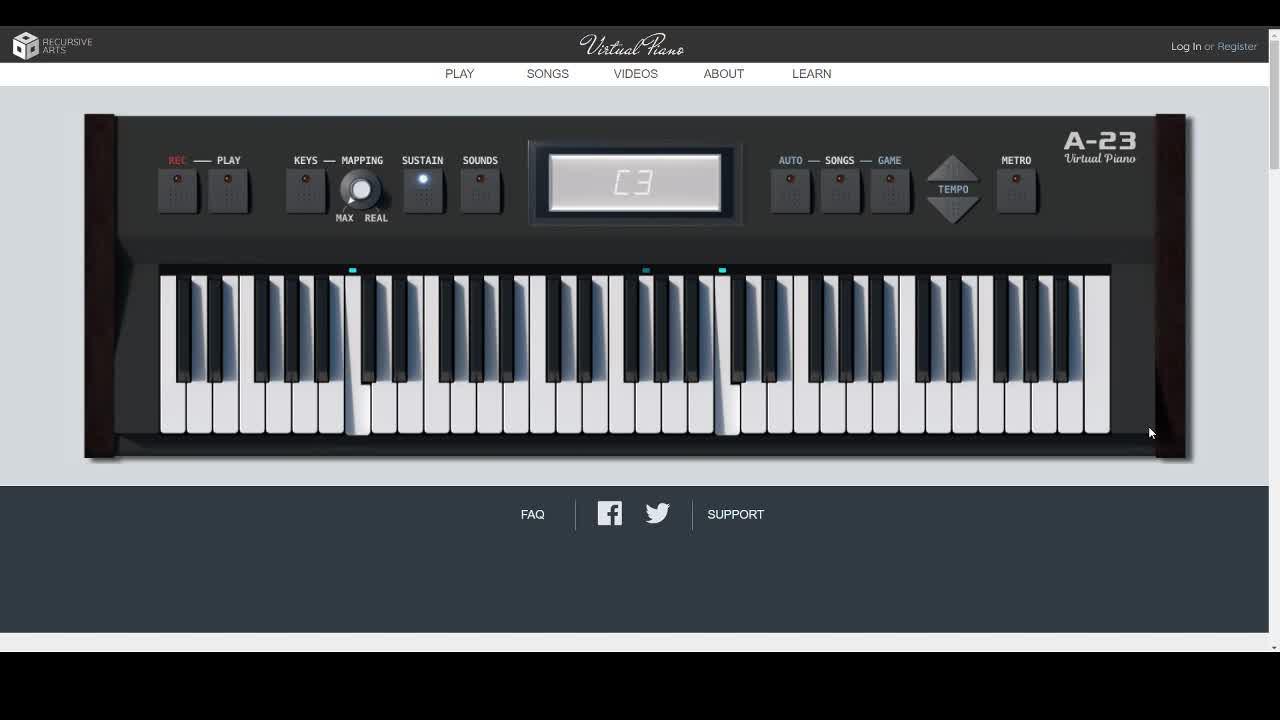Click the first black key at far left of the keyboard
Image resolution: width=1280 pixels, height=720 pixels.
[183, 328]
